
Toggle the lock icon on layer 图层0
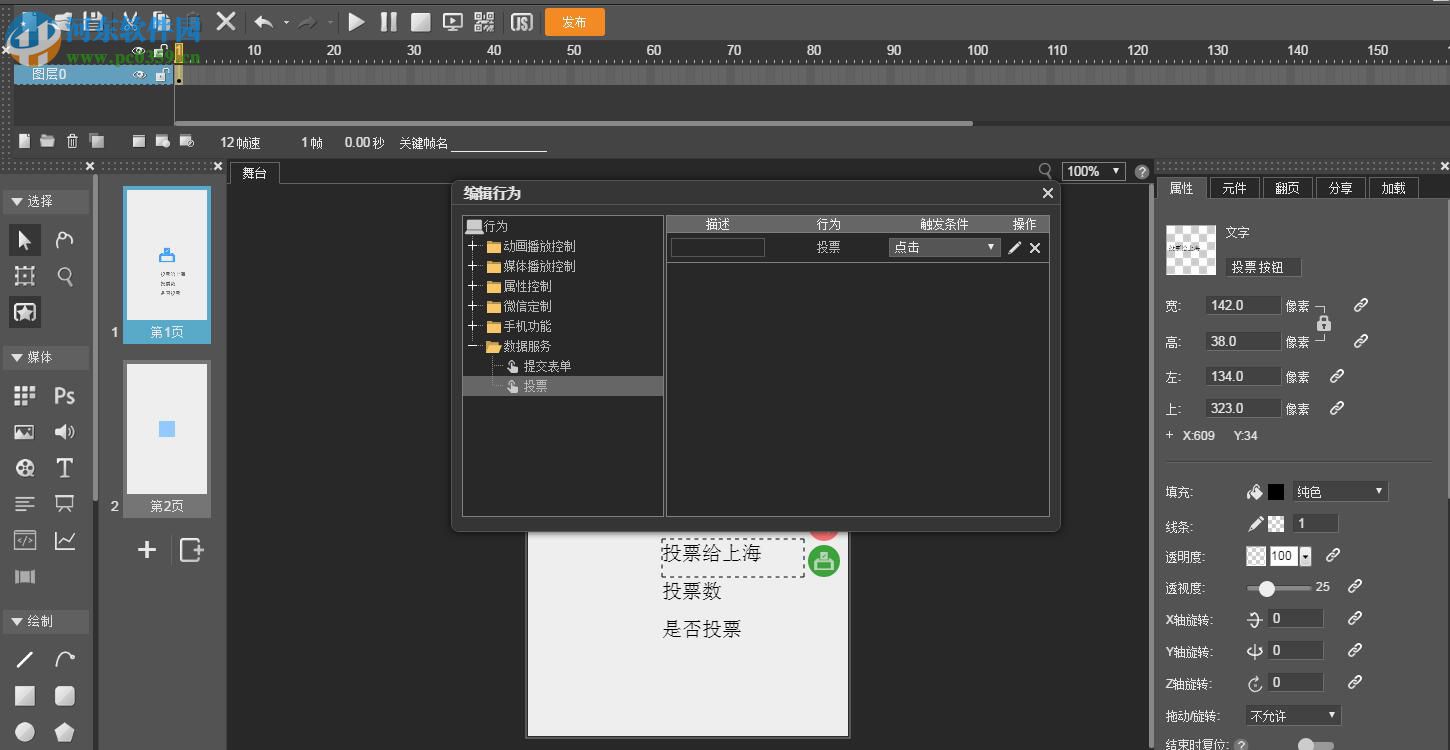coord(161,74)
